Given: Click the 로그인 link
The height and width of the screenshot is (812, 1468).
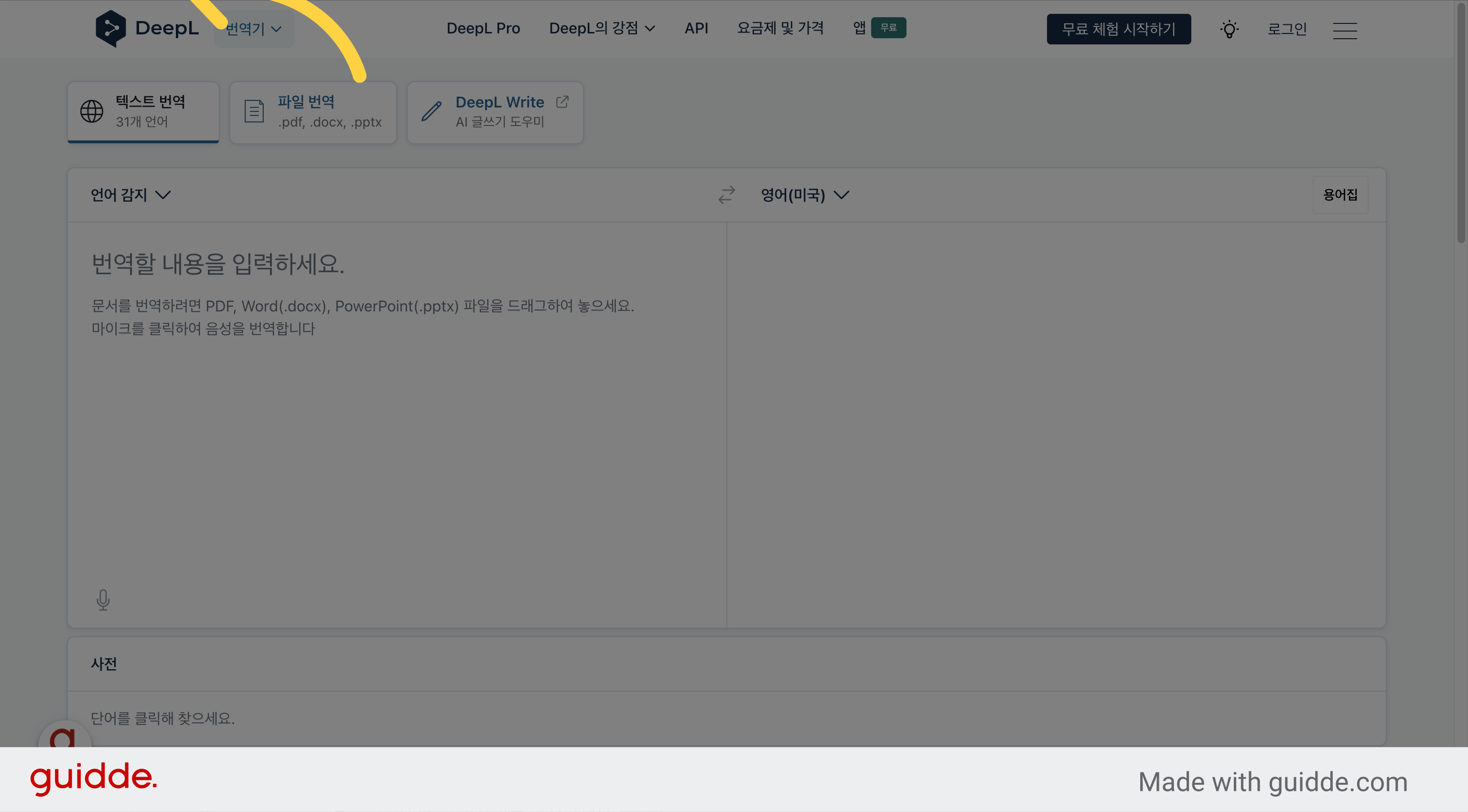Looking at the screenshot, I should [x=1287, y=29].
